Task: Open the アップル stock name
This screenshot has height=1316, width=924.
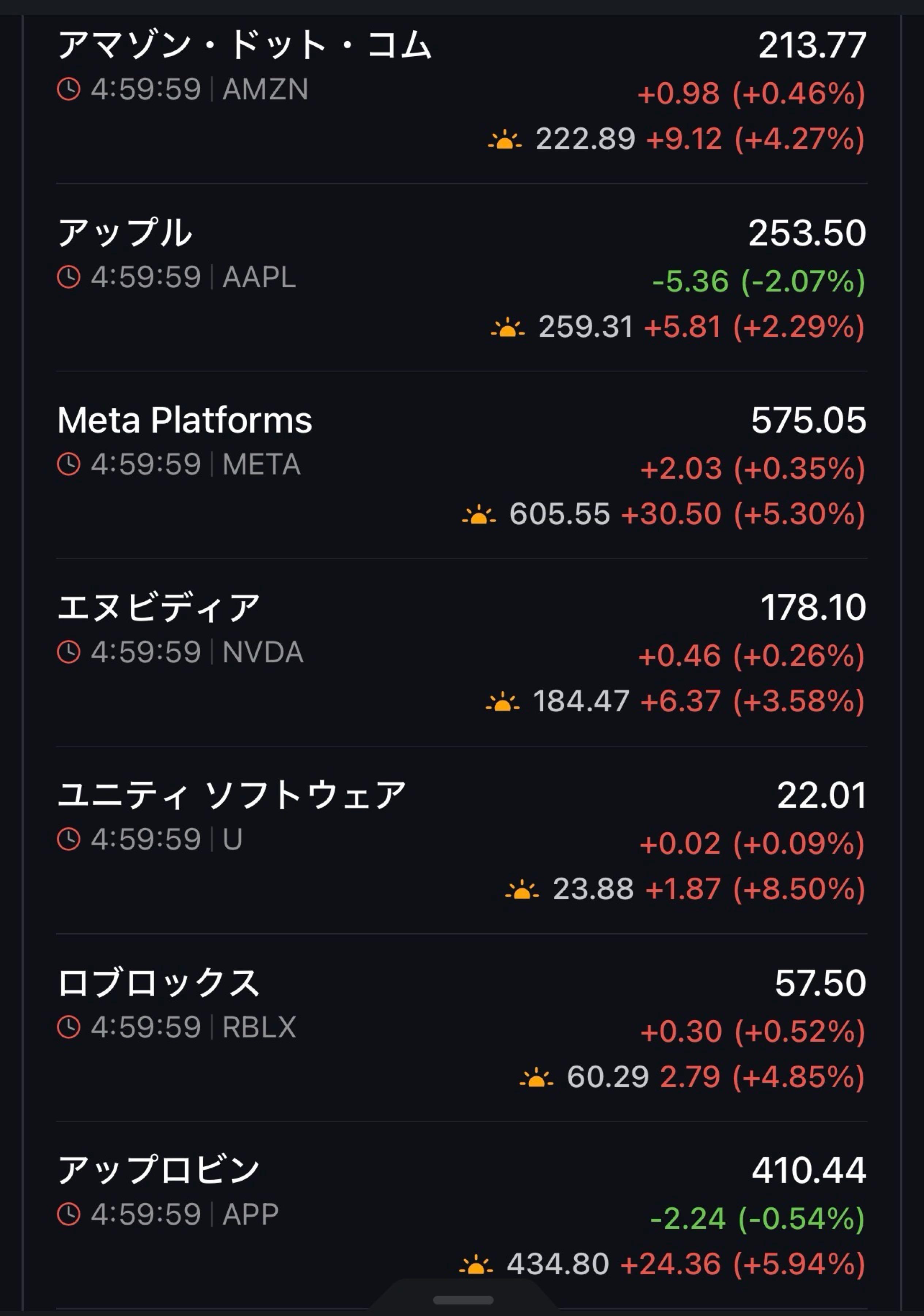Action: tap(125, 233)
